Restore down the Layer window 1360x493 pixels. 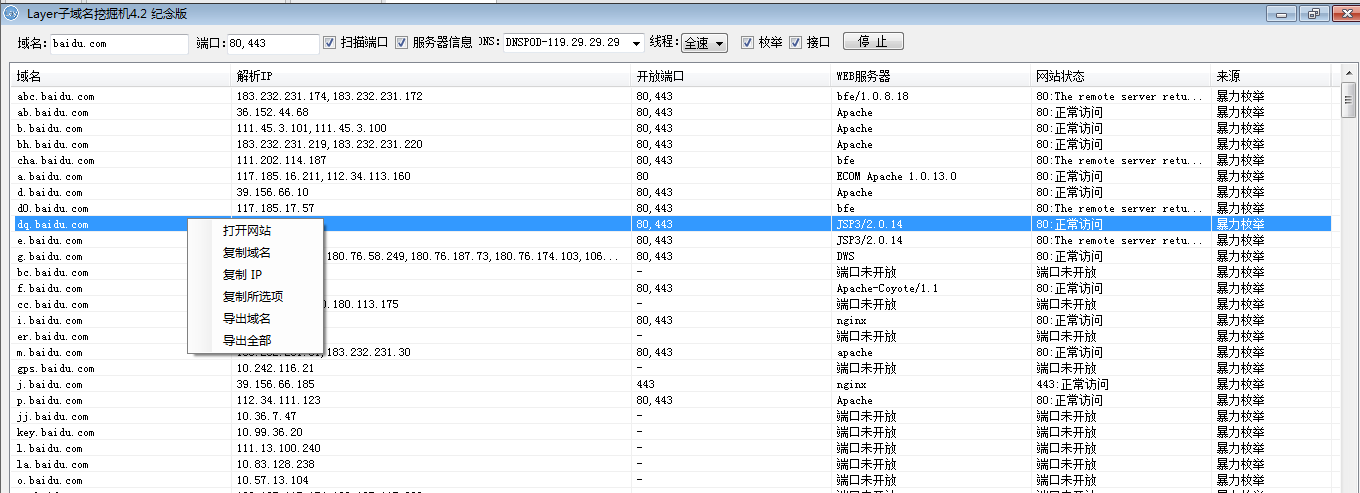(1314, 13)
